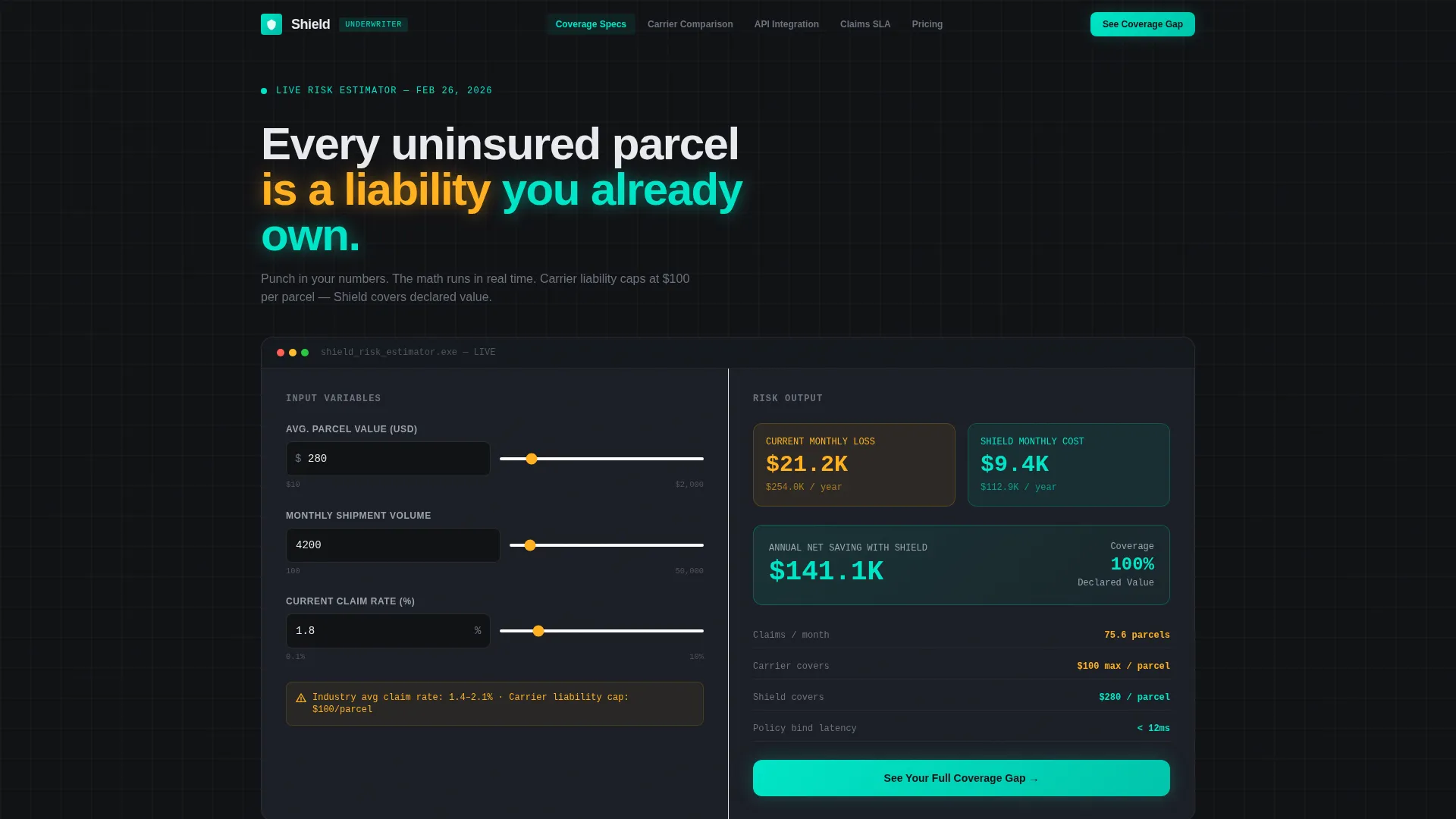Click the $21.2K current monthly loss value
The width and height of the screenshot is (1456, 819).
[x=807, y=464]
